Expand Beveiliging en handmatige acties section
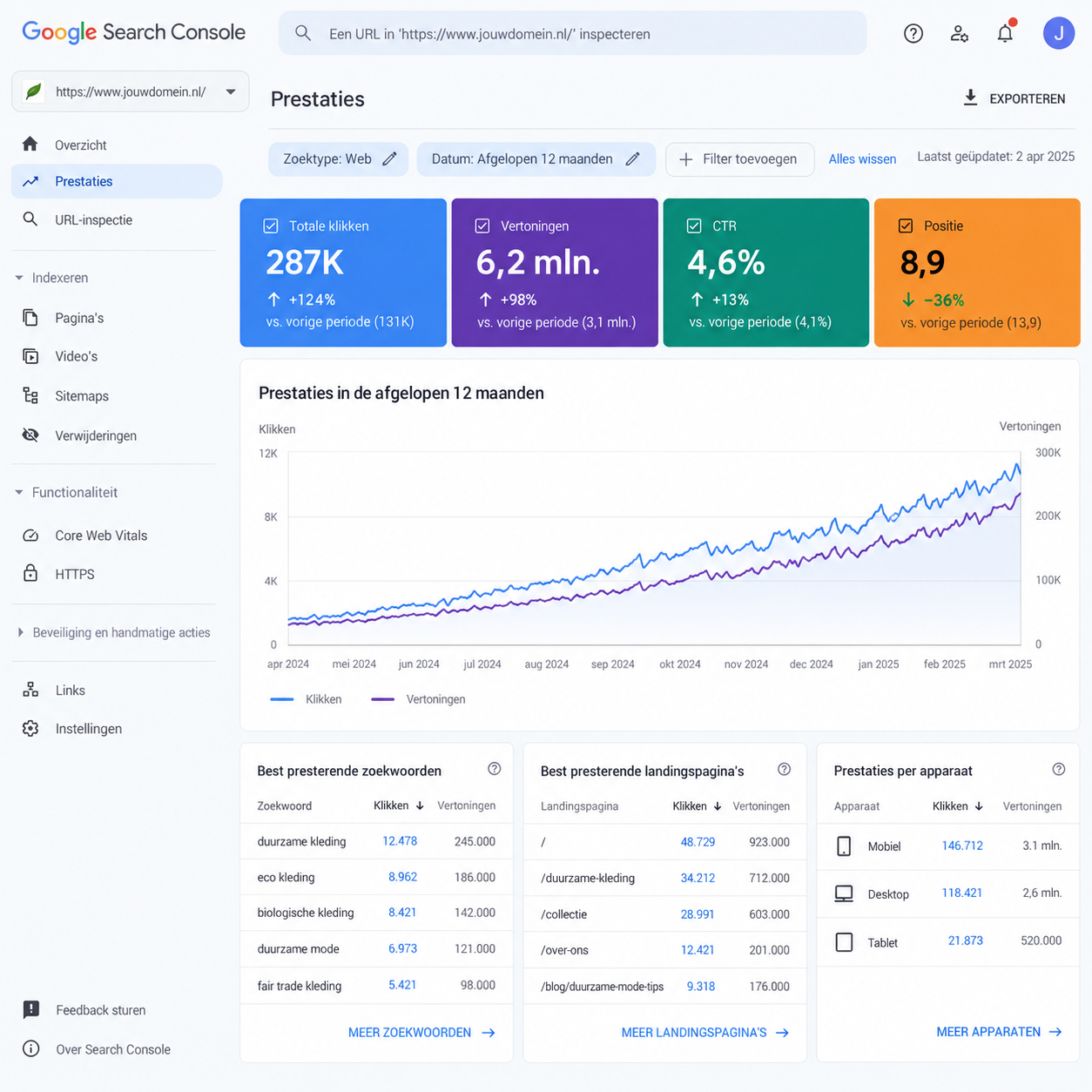1092x1092 pixels. 19,632
